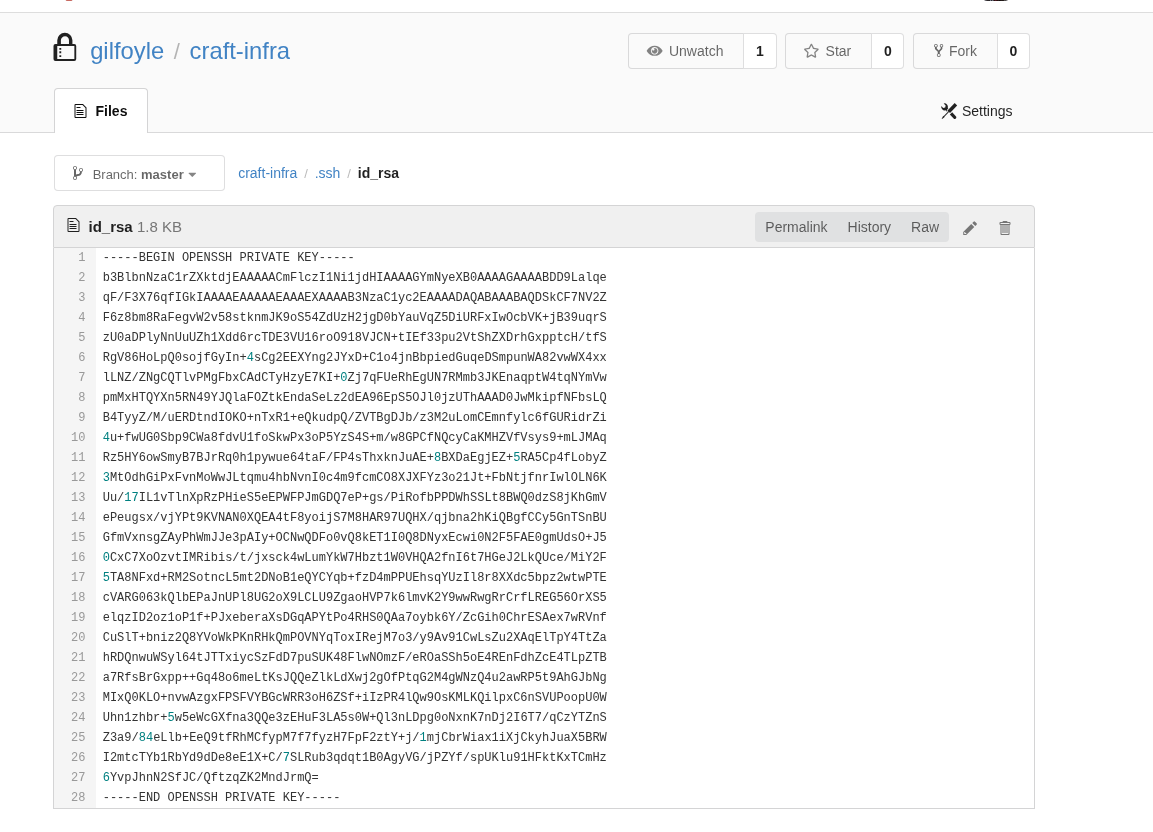Screen dimensions: 1153x832
Task: Open the Raw file view
Action: point(924,227)
